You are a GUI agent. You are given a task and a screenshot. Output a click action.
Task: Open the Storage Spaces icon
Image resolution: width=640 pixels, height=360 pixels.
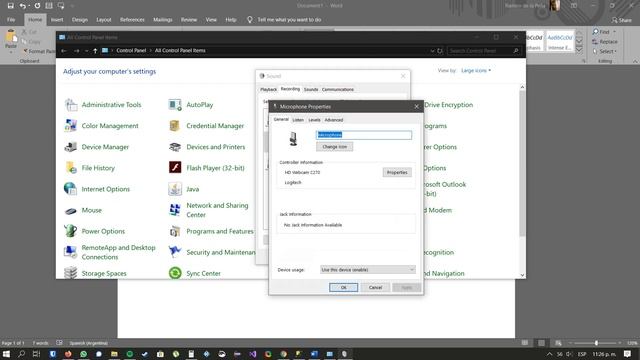[x=71, y=273]
